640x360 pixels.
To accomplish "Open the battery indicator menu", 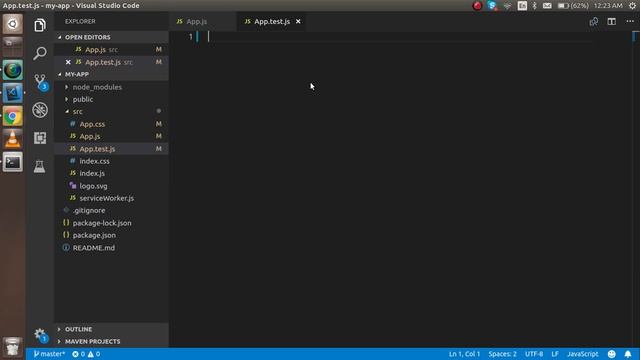I will click(x=573, y=5).
